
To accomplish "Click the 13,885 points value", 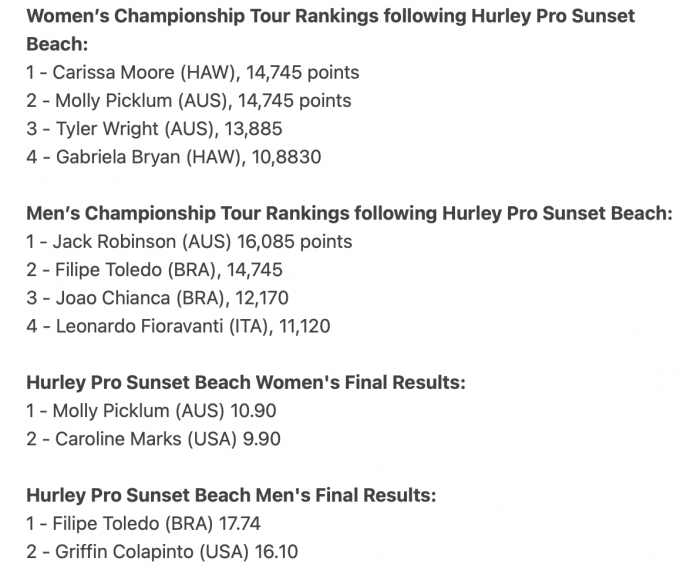I will click(253, 129).
